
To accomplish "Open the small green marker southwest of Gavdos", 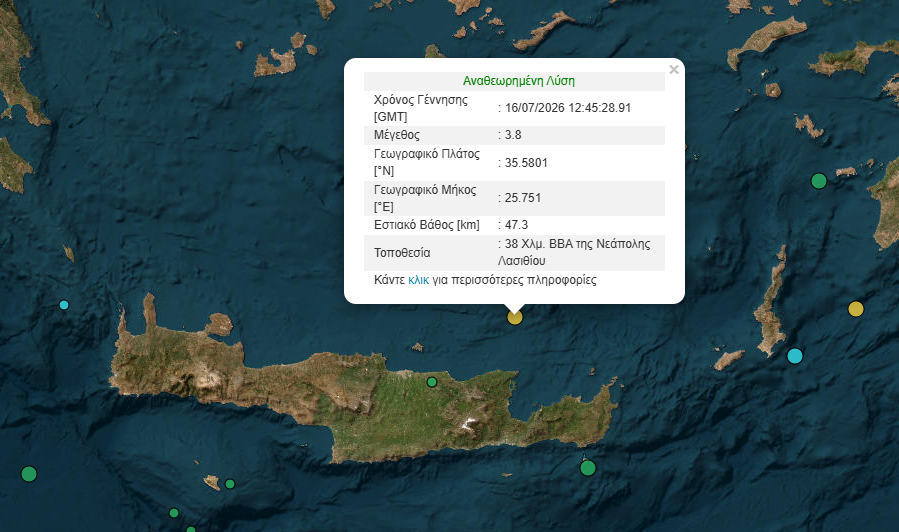I will [174, 513].
